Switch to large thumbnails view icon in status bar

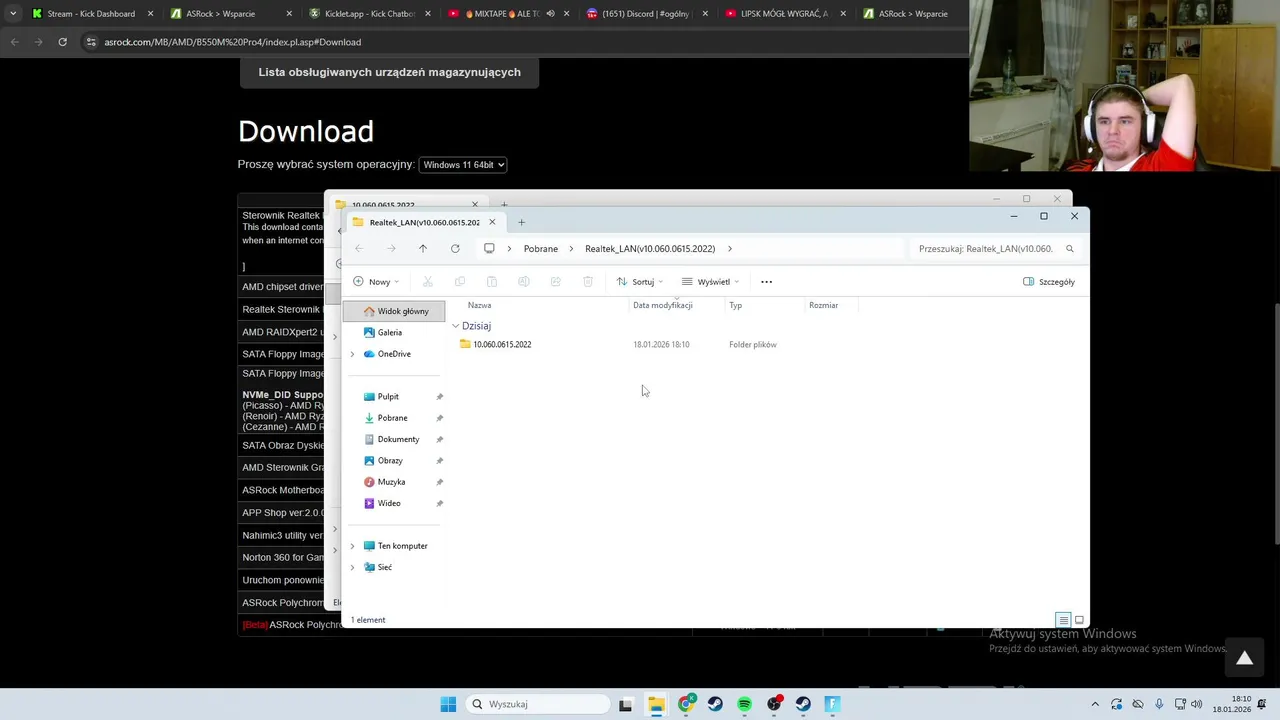point(1079,620)
